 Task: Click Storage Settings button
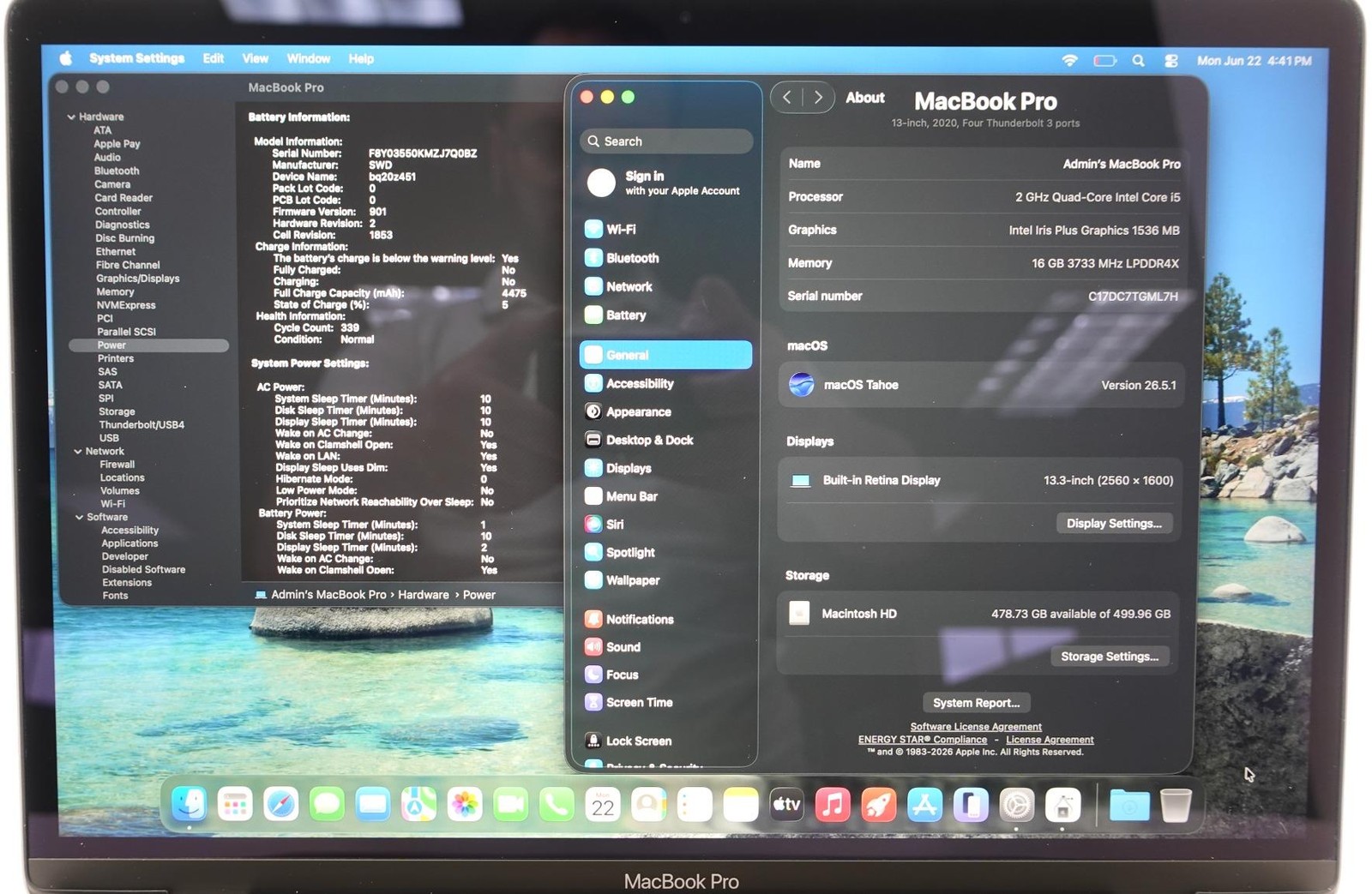1110,656
